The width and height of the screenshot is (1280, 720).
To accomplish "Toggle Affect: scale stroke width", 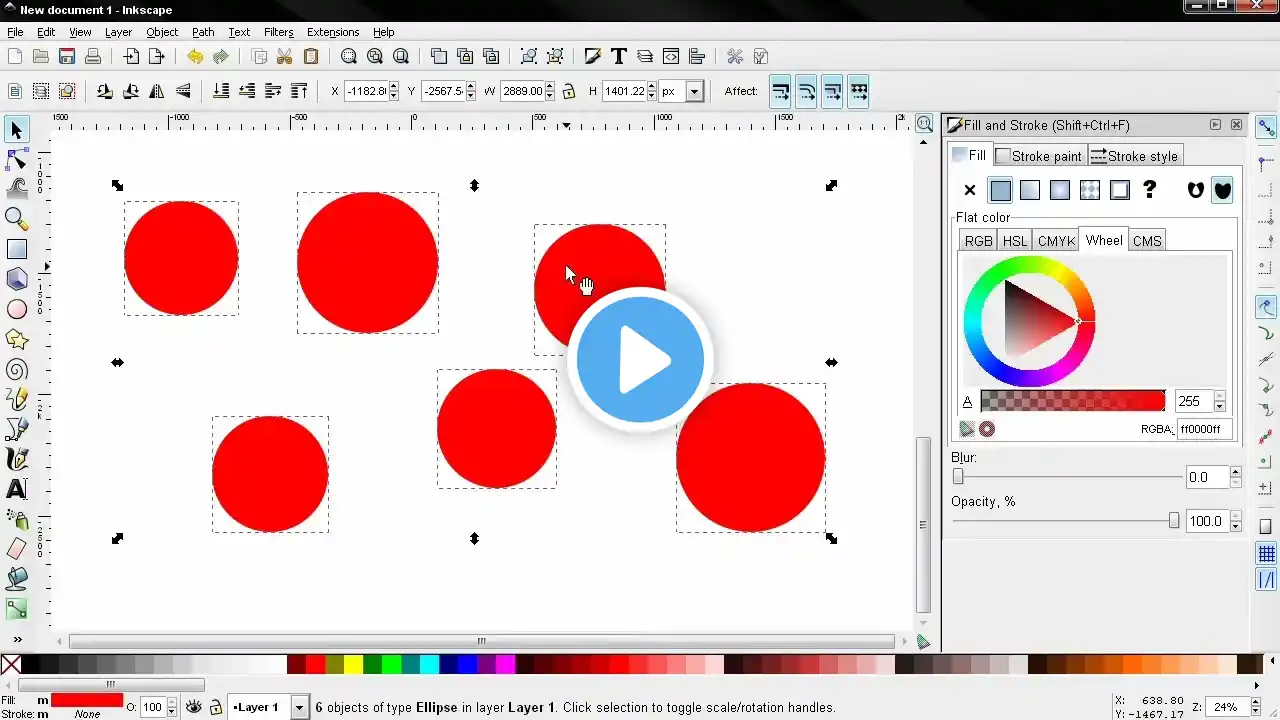I will click(x=781, y=91).
